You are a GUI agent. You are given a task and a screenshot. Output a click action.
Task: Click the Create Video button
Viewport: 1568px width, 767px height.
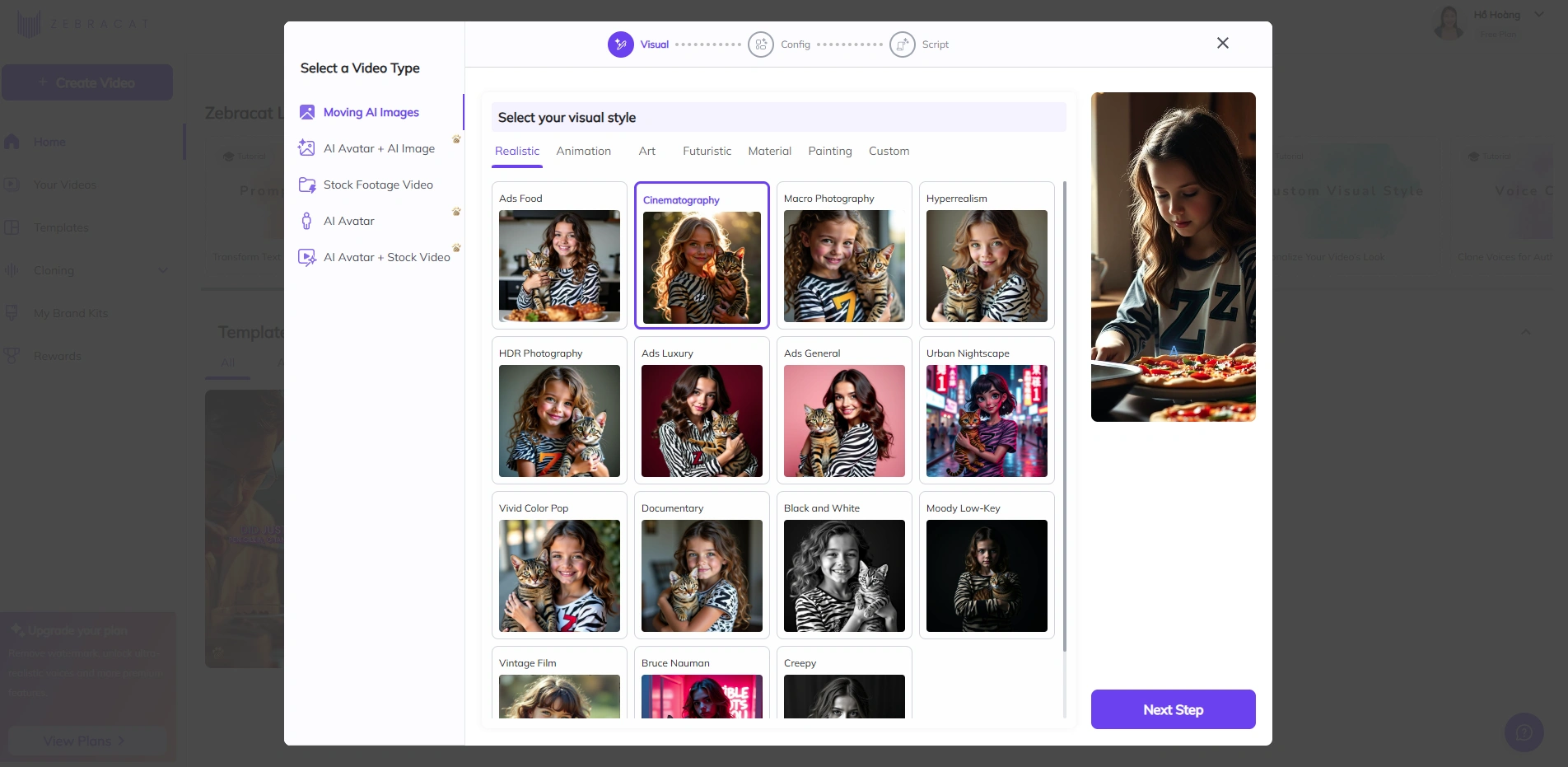87,82
